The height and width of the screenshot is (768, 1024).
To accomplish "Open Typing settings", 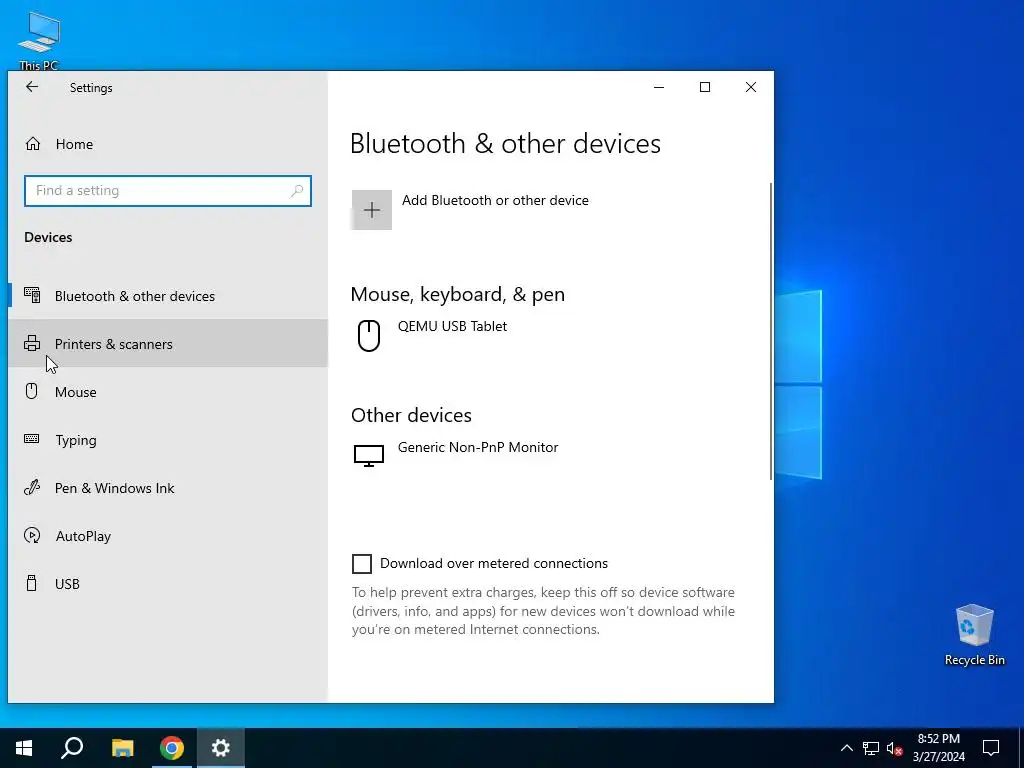I will click(167, 440).
